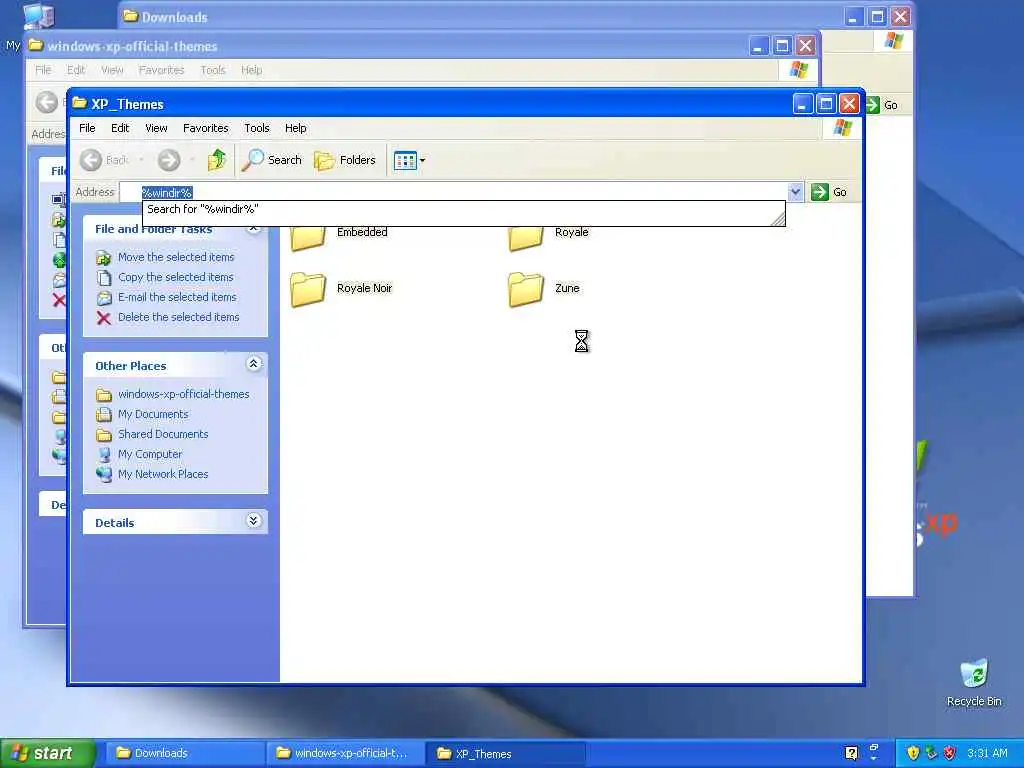This screenshot has width=1024, height=768.
Task: Open Favorites menu in windows-xp-official-themes window
Action: [x=161, y=70]
